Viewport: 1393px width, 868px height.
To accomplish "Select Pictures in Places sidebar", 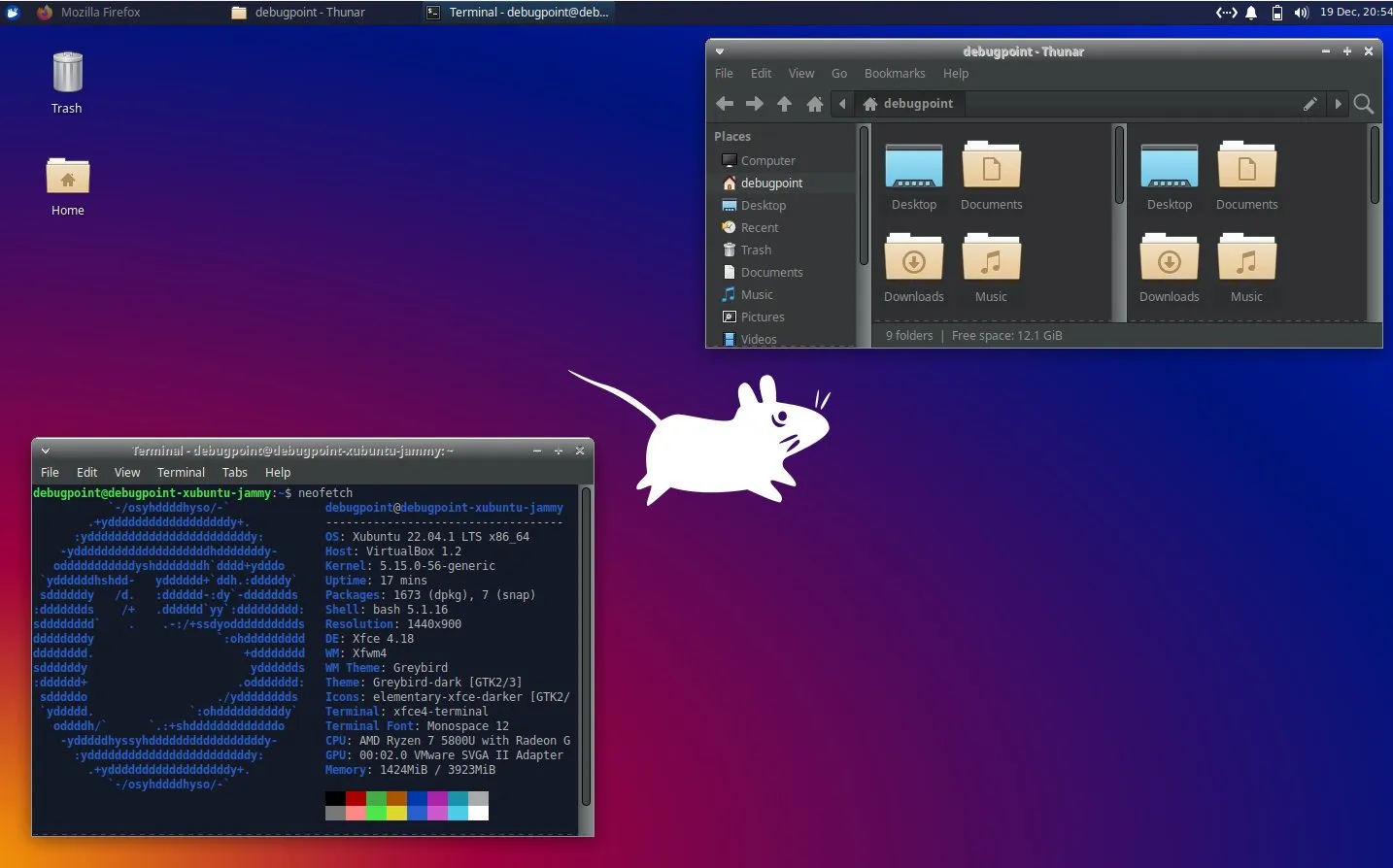I will click(x=762, y=317).
